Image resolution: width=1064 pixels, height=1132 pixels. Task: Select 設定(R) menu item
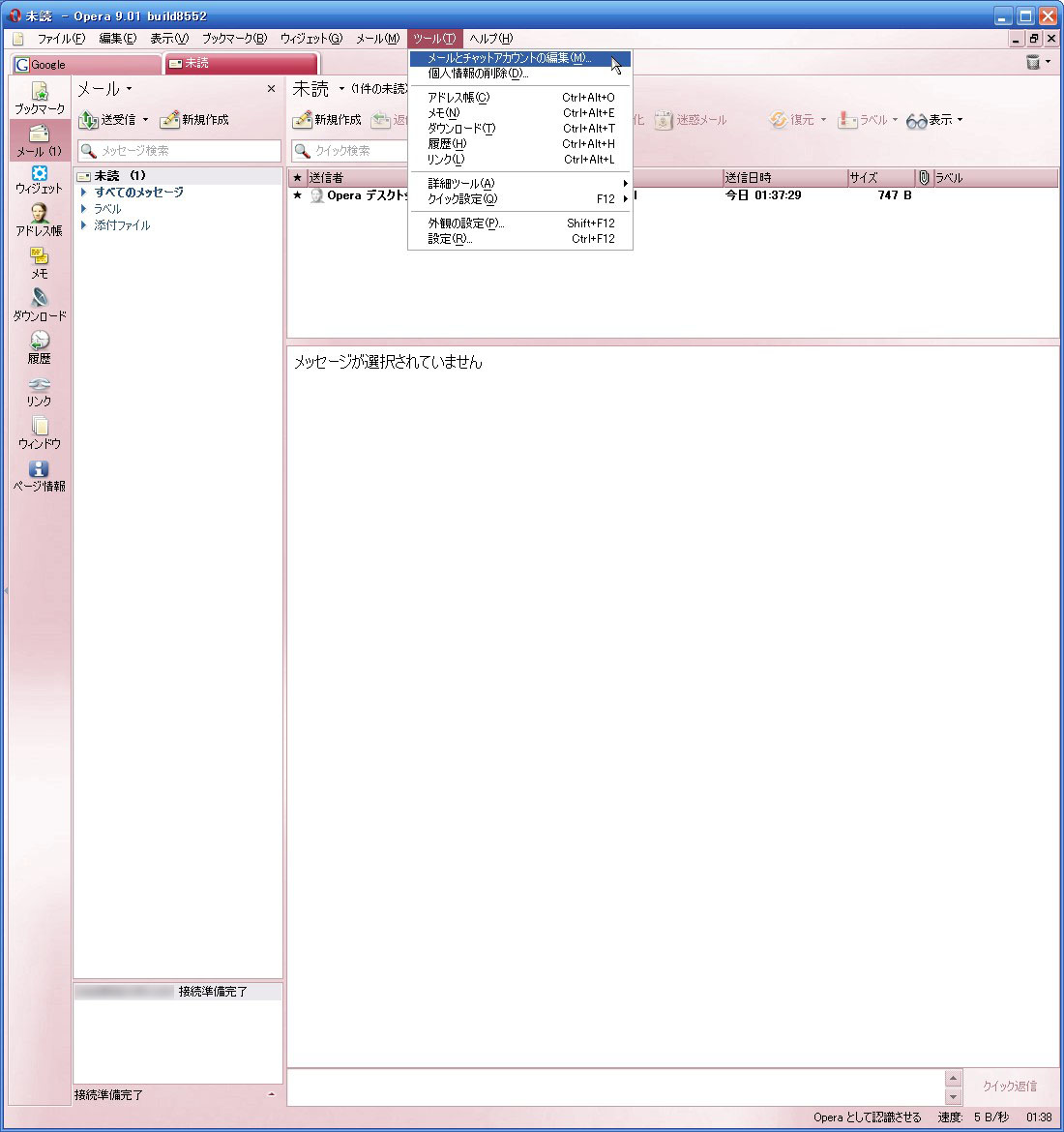pos(519,239)
